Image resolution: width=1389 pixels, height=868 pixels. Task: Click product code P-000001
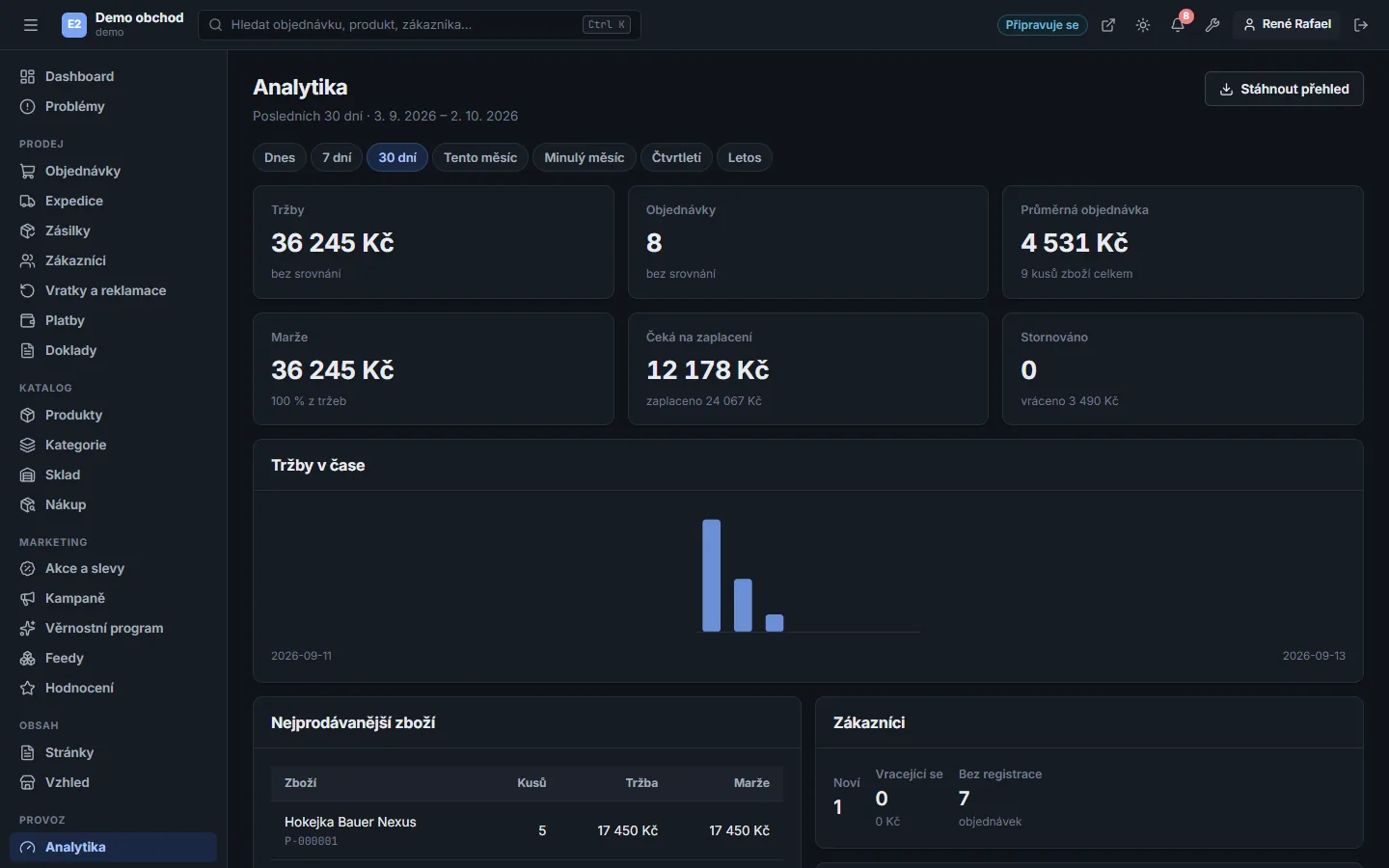click(311, 841)
